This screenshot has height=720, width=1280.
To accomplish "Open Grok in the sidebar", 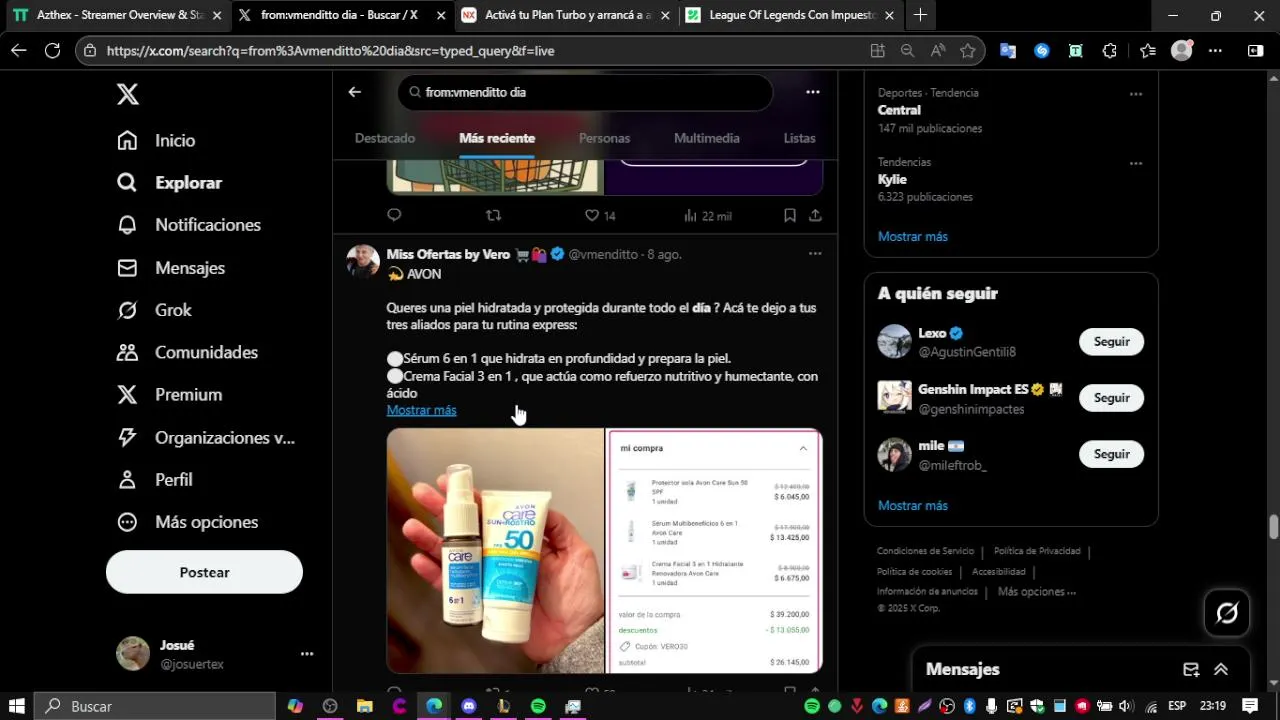I will [154, 310].
